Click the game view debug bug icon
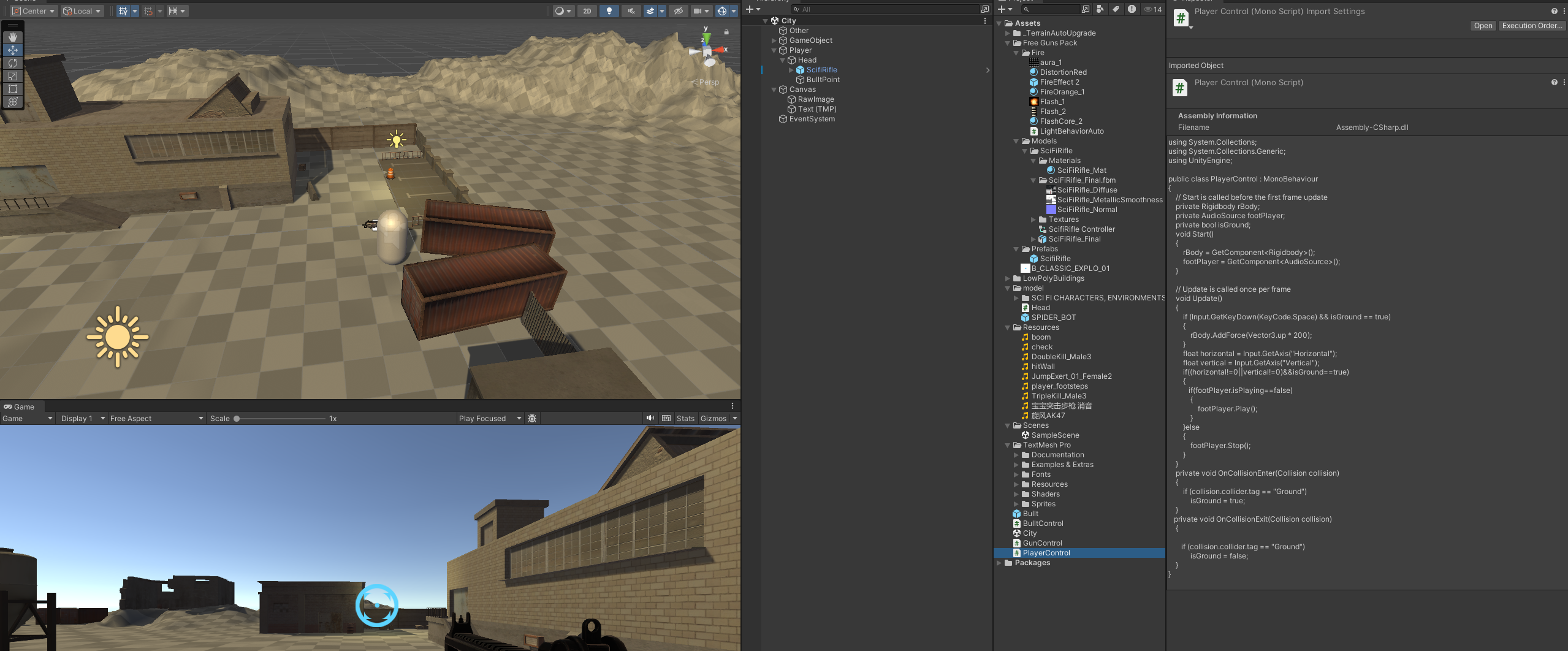This screenshot has width=1568, height=651. click(532, 419)
